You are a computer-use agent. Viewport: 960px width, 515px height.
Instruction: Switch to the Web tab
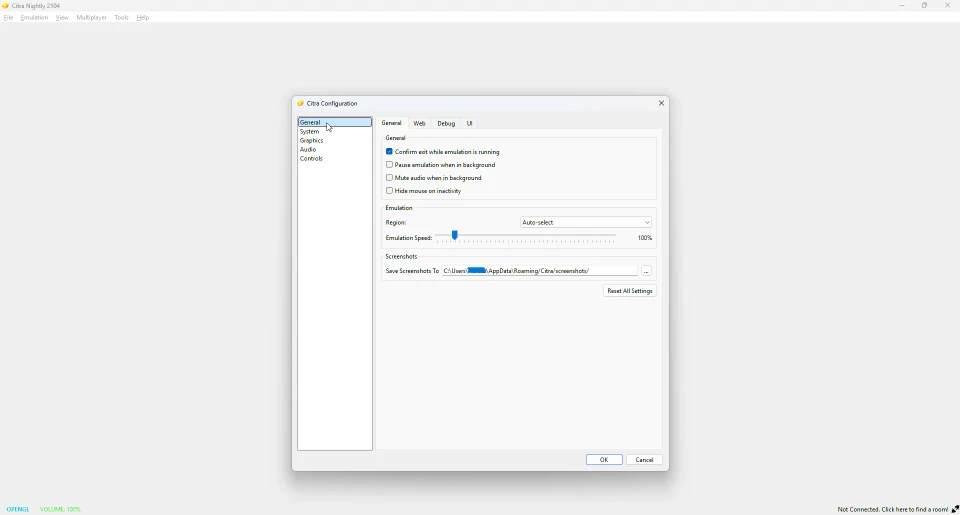[x=419, y=123]
